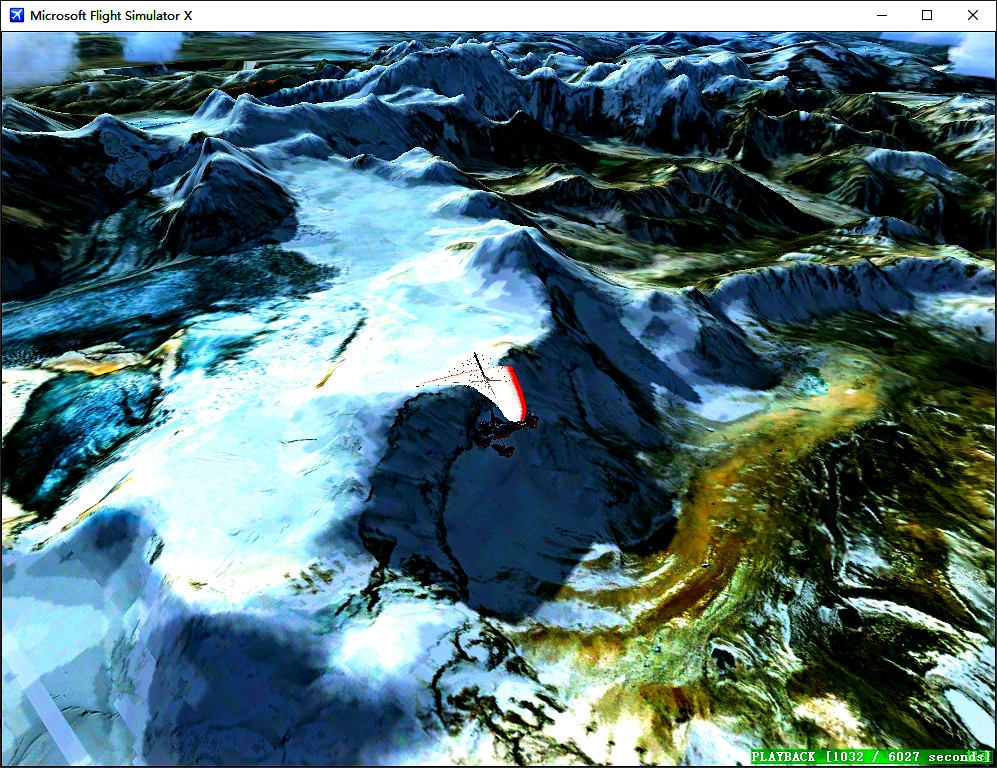Click the Microsoft Flight Simulator X title icon

point(17,15)
